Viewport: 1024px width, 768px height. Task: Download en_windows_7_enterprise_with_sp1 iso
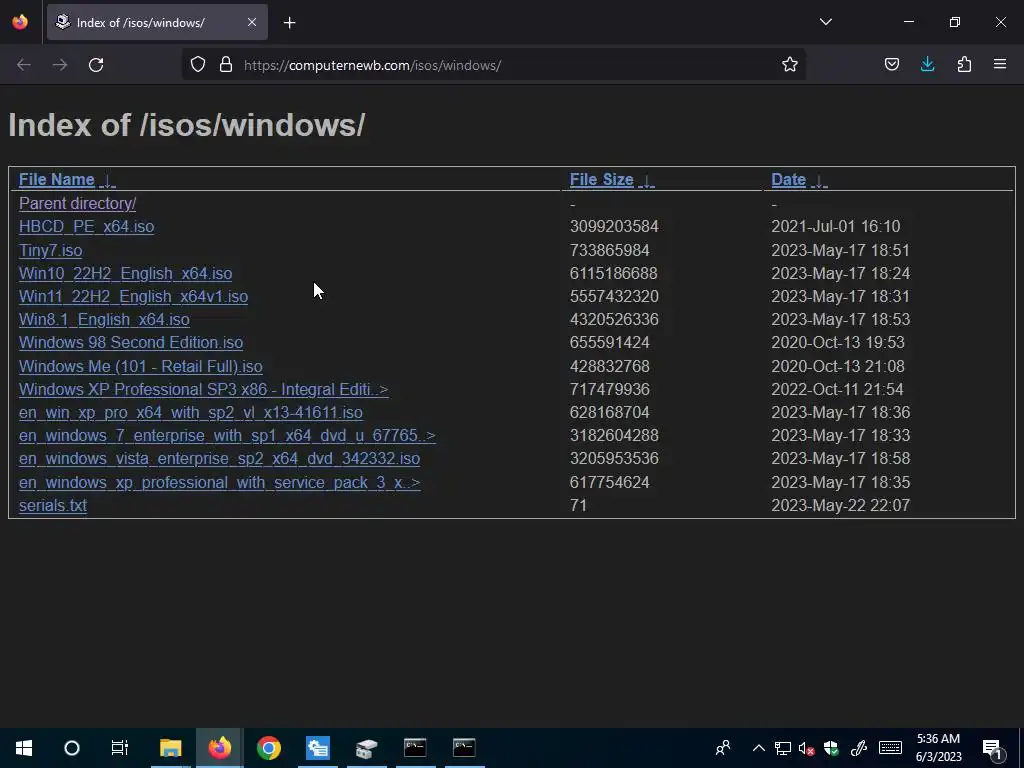227,436
